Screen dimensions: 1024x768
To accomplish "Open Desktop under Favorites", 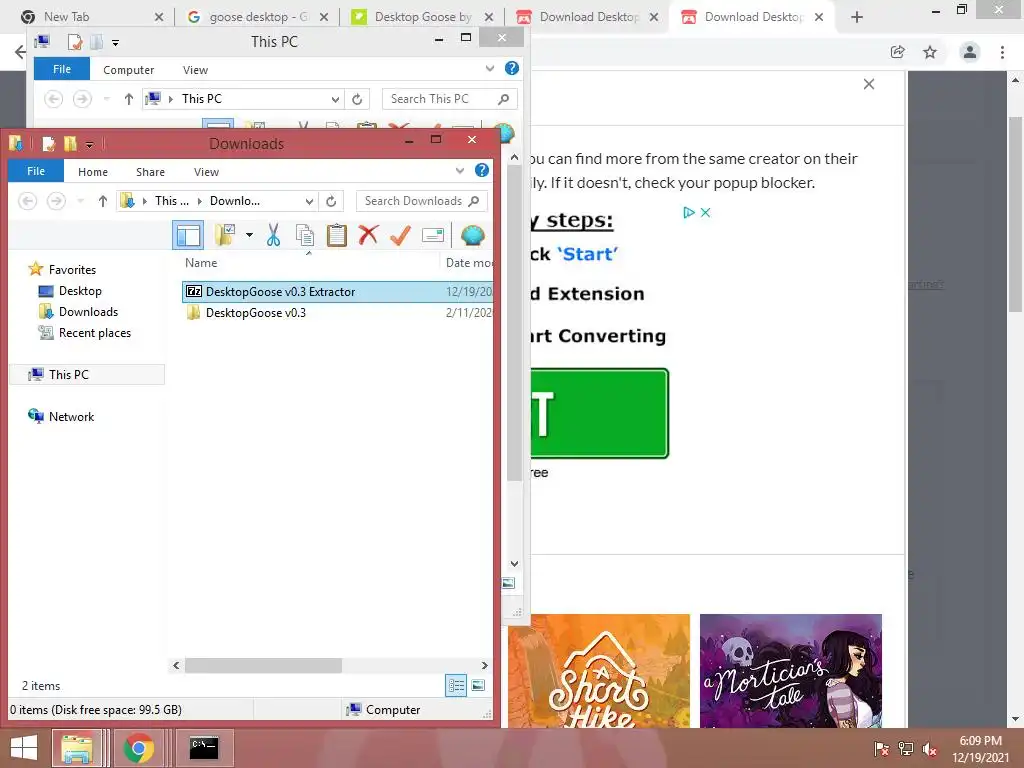I will click(71, 291).
